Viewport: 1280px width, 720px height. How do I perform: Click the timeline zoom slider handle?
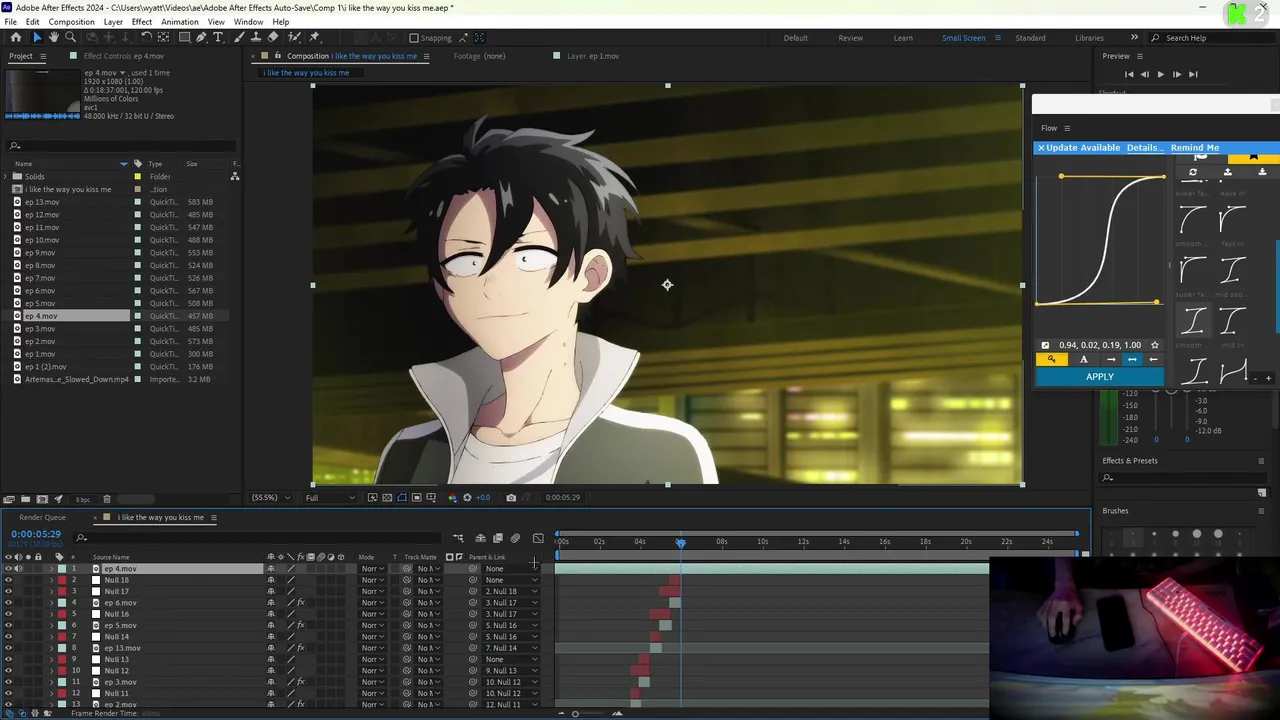575,713
